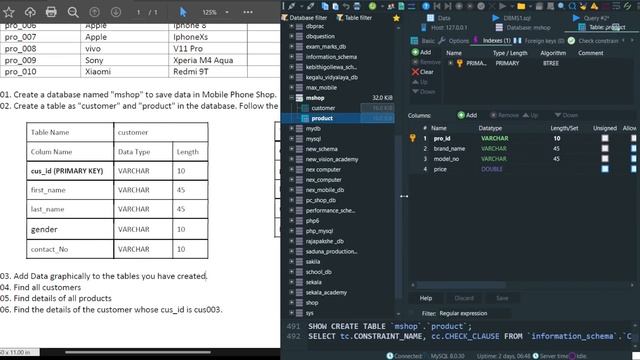Open the more options ellipsis in the PDF viewer
Viewport: 640px width, 360px height.
pyautogui.click(x=248, y=12)
